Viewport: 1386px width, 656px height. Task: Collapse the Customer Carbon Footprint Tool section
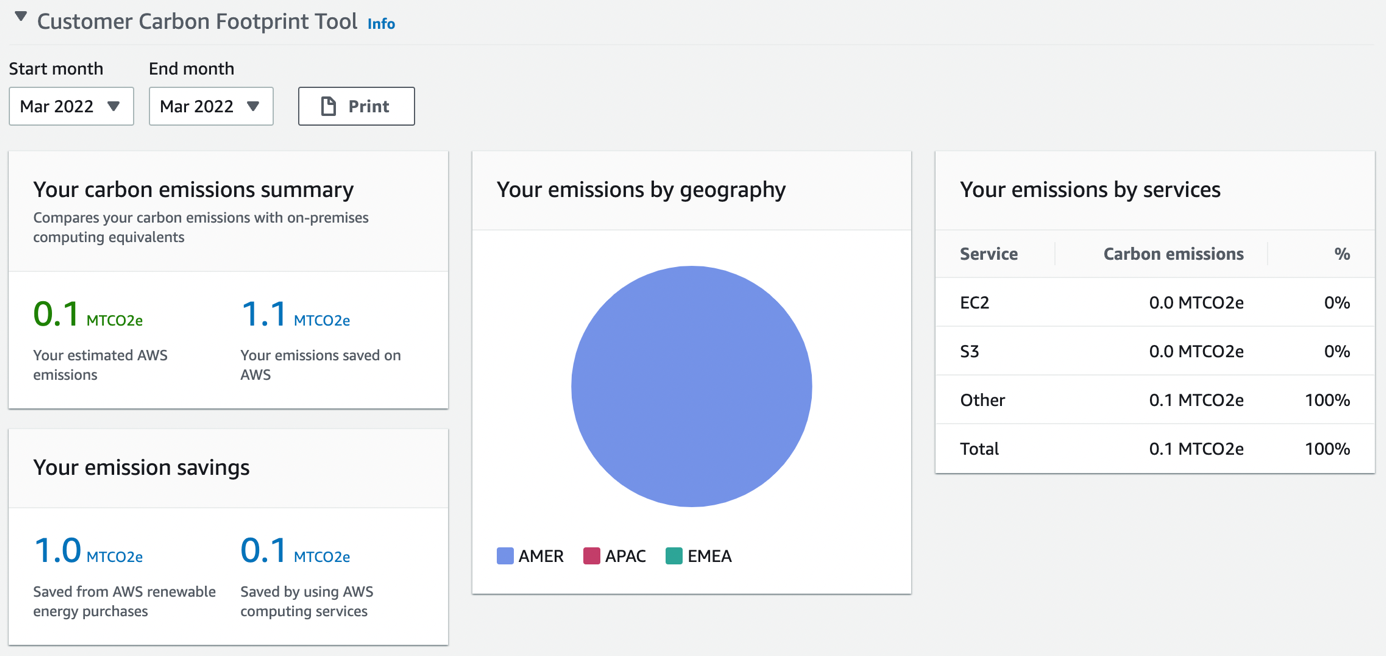pos(19,18)
